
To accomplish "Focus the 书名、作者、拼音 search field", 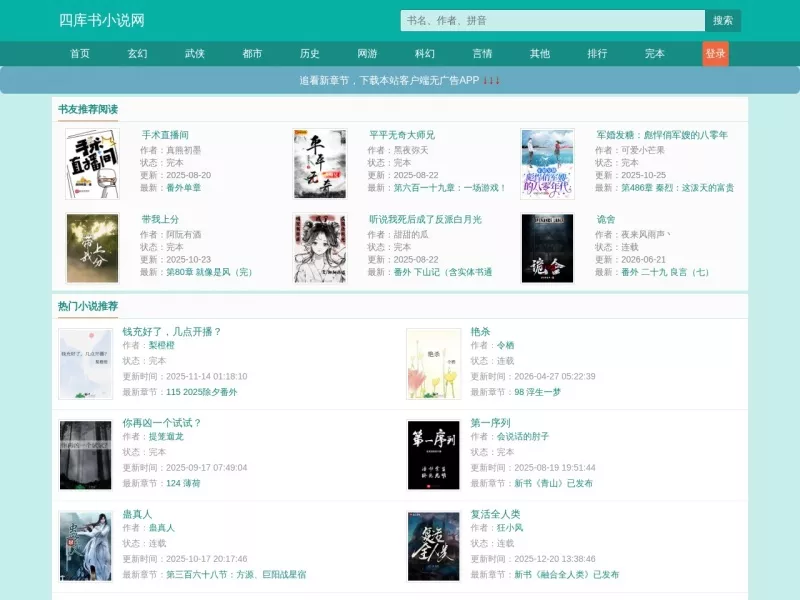I will [x=553, y=20].
